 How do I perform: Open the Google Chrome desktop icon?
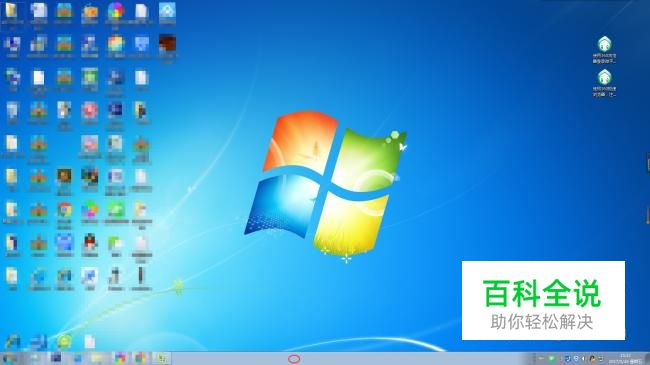pos(64,209)
